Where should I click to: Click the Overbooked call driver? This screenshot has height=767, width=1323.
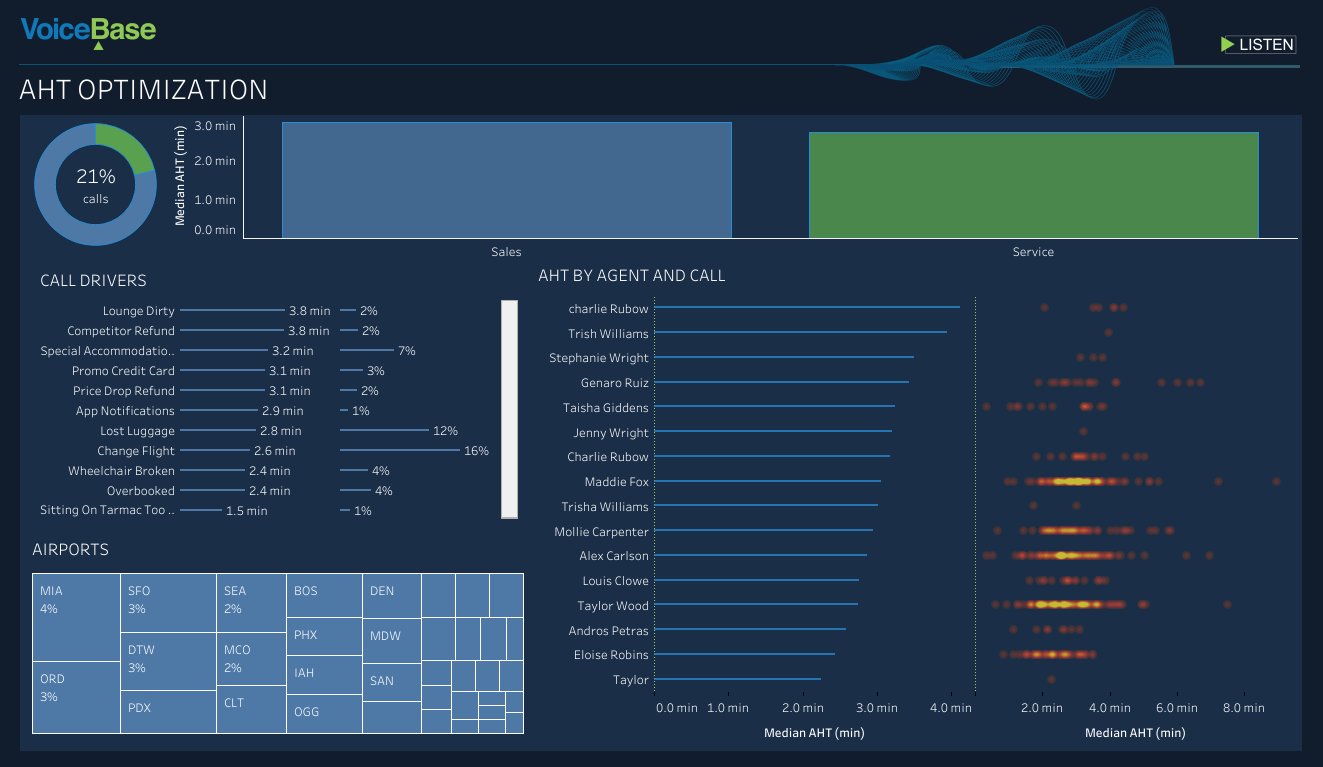[x=140, y=491]
